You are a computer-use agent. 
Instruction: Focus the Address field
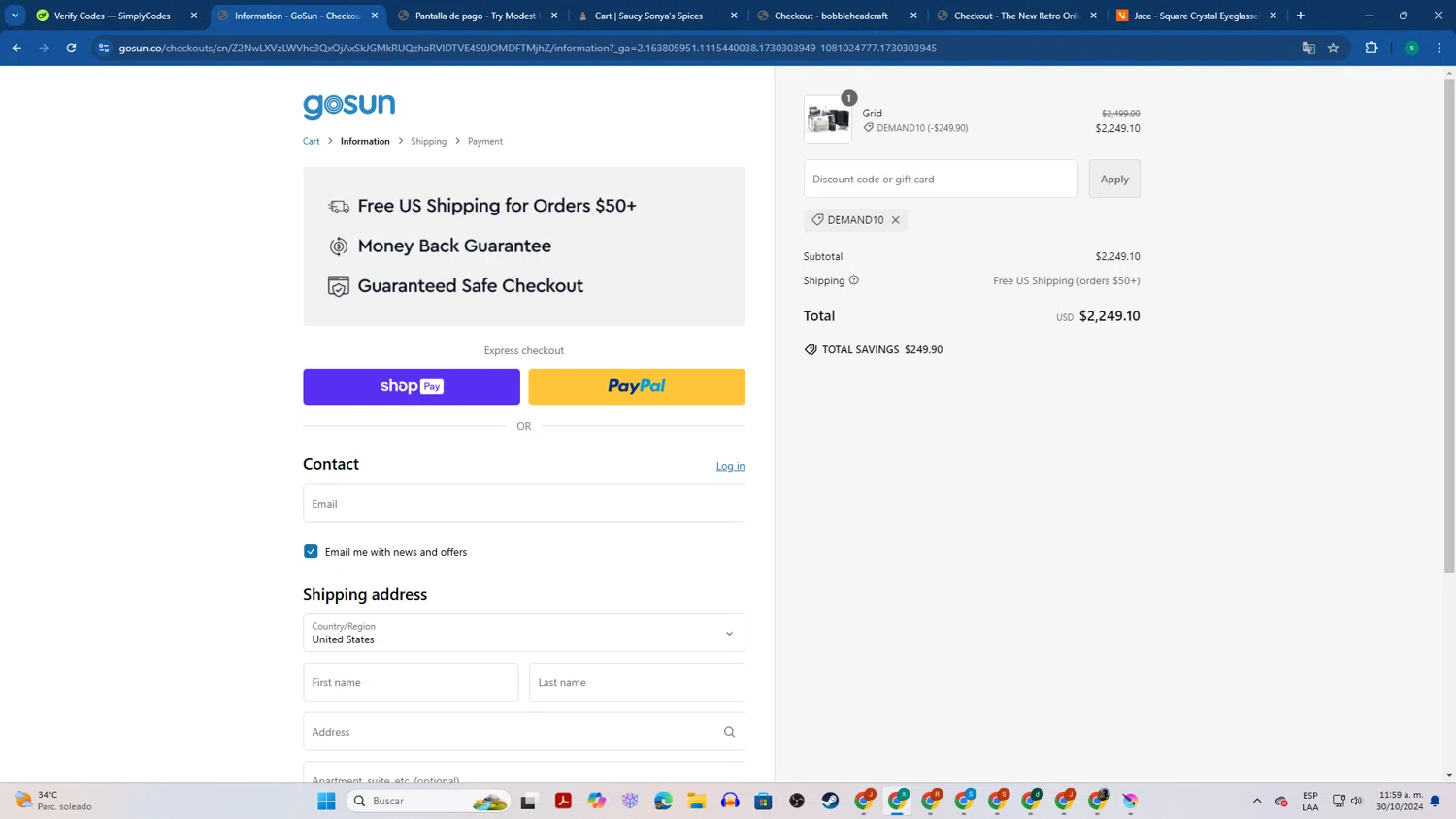click(x=524, y=732)
